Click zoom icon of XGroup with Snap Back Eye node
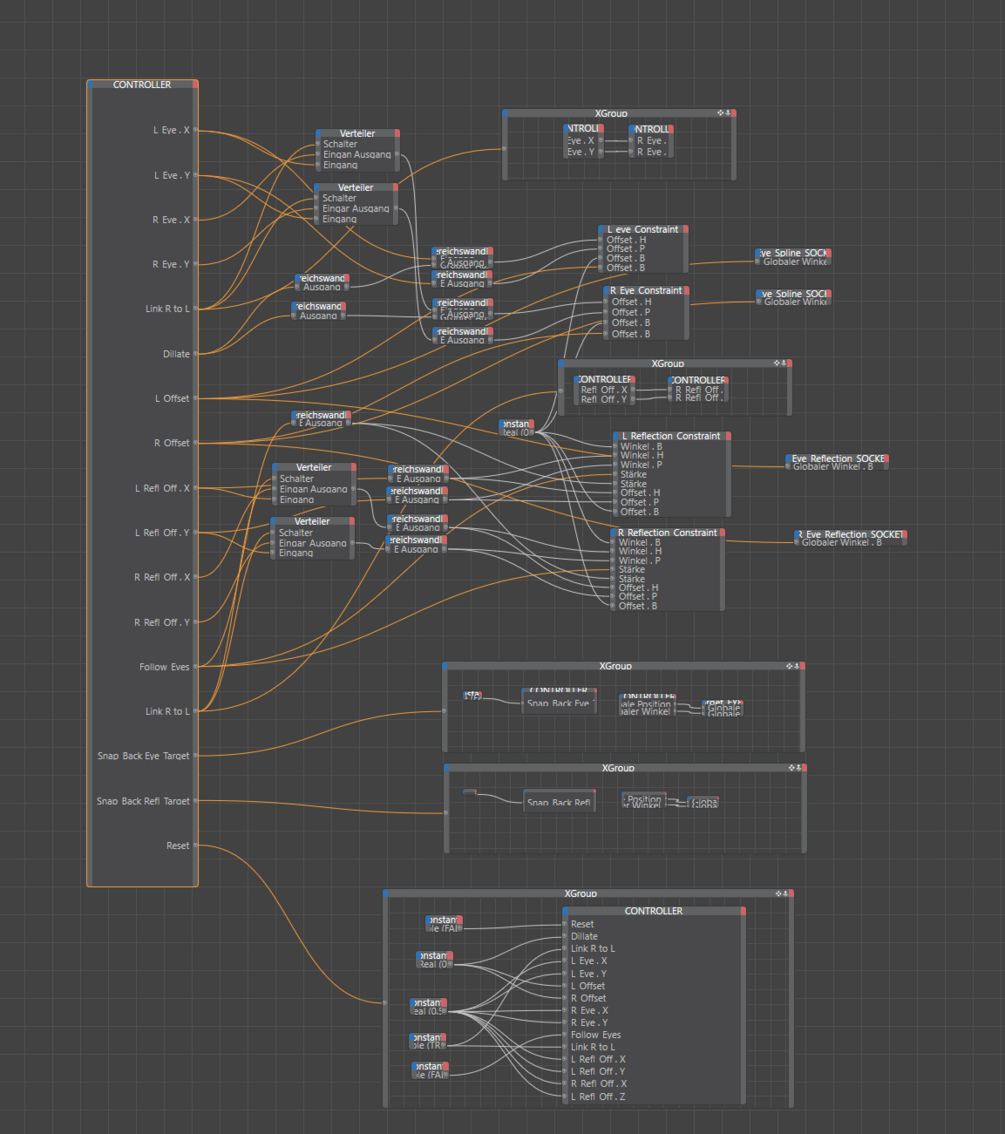Screen dimensions: 1005x1134 [x=797, y=666]
